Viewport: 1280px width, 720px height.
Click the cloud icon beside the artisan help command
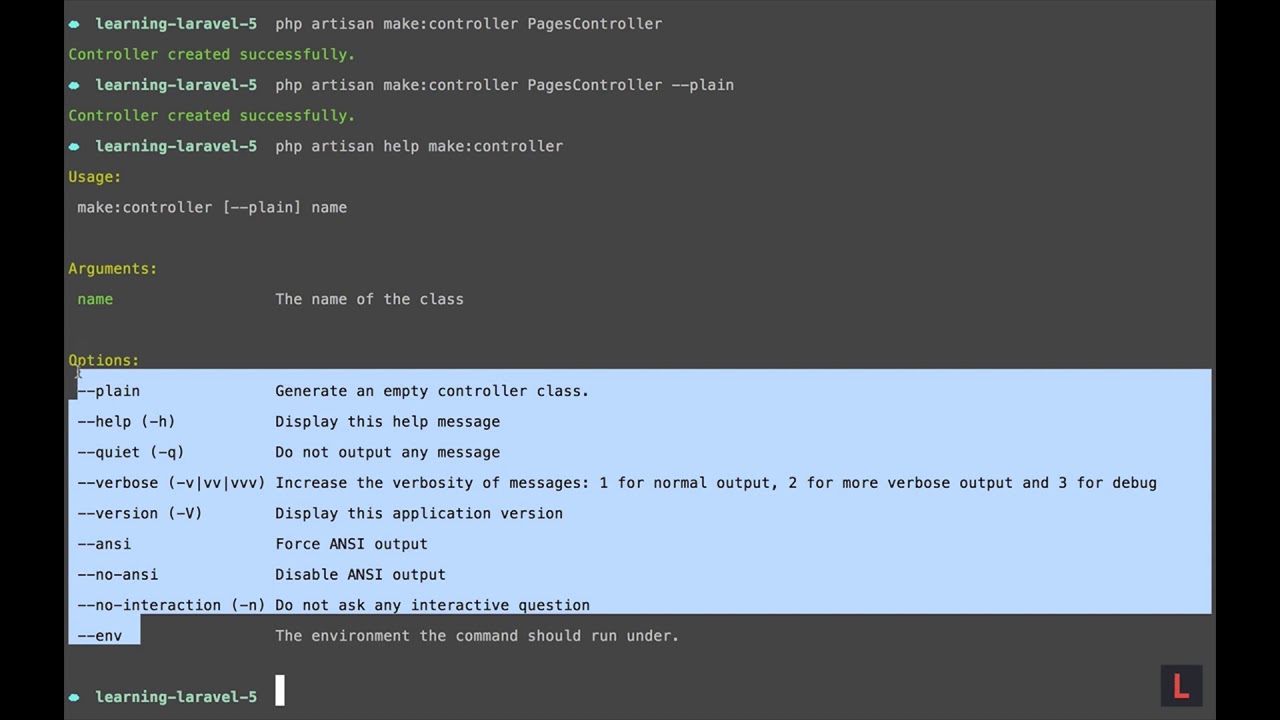tap(74, 146)
